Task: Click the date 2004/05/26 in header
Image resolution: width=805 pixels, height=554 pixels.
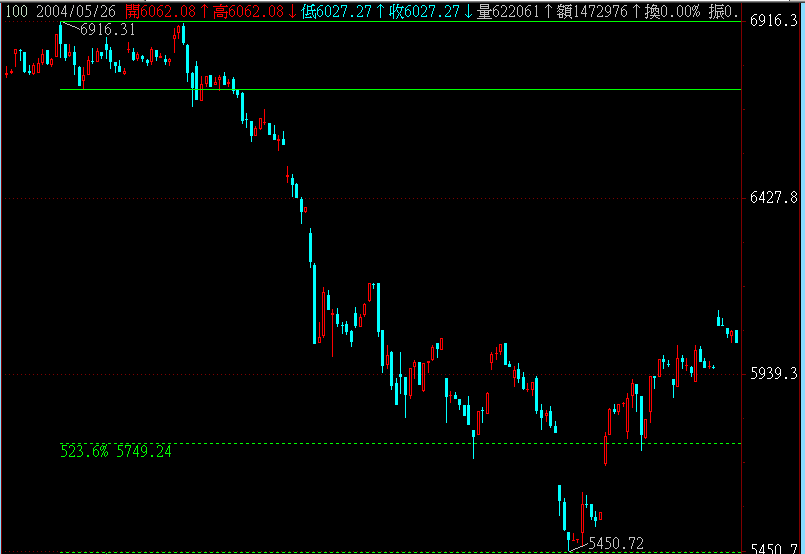Action: click(76, 11)
